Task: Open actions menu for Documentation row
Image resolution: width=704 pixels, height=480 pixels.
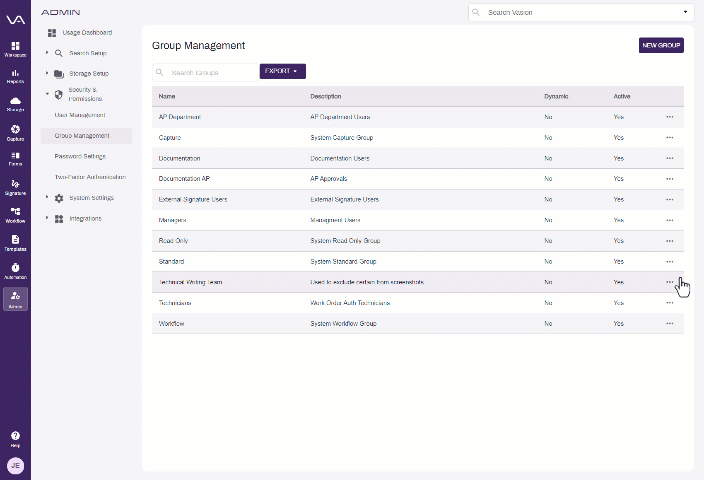Action: (669, 158)
